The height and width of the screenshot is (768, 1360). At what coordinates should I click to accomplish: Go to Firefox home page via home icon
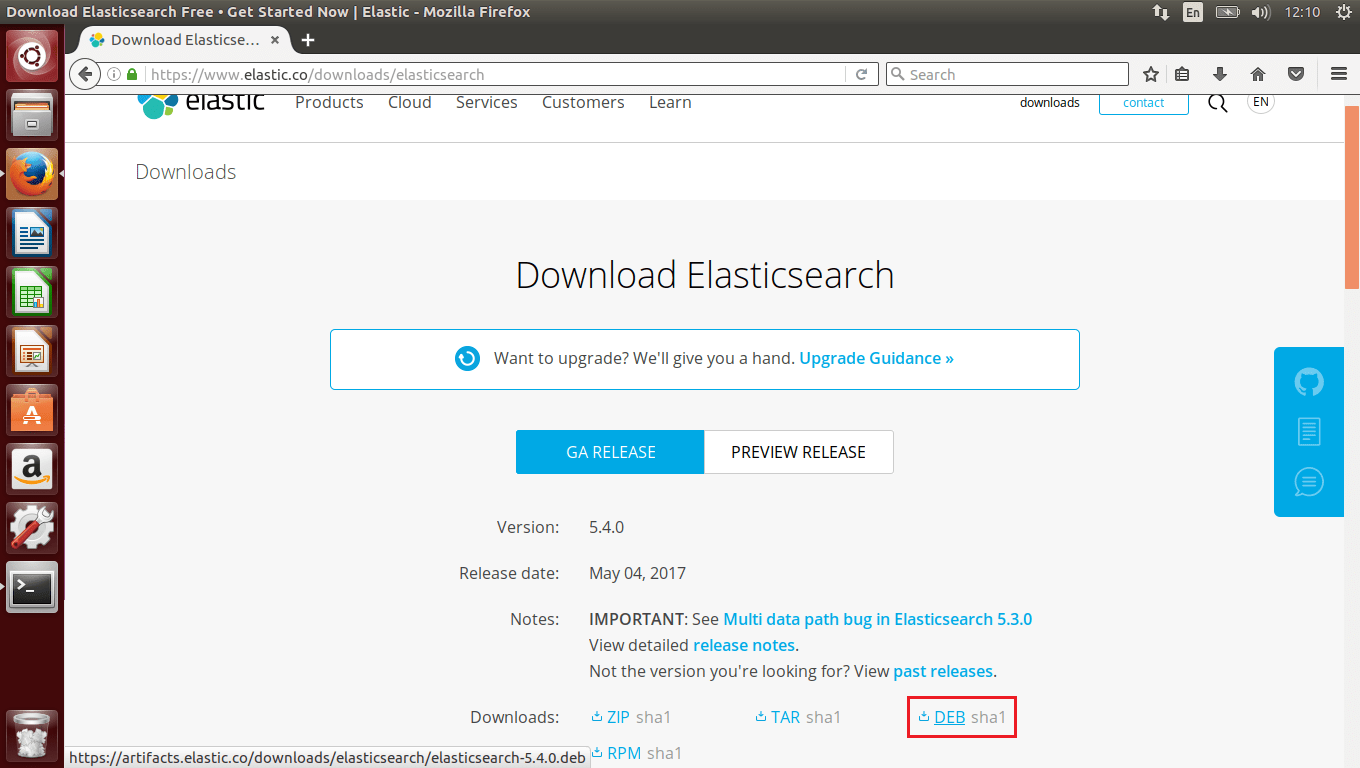[1257, 73]
